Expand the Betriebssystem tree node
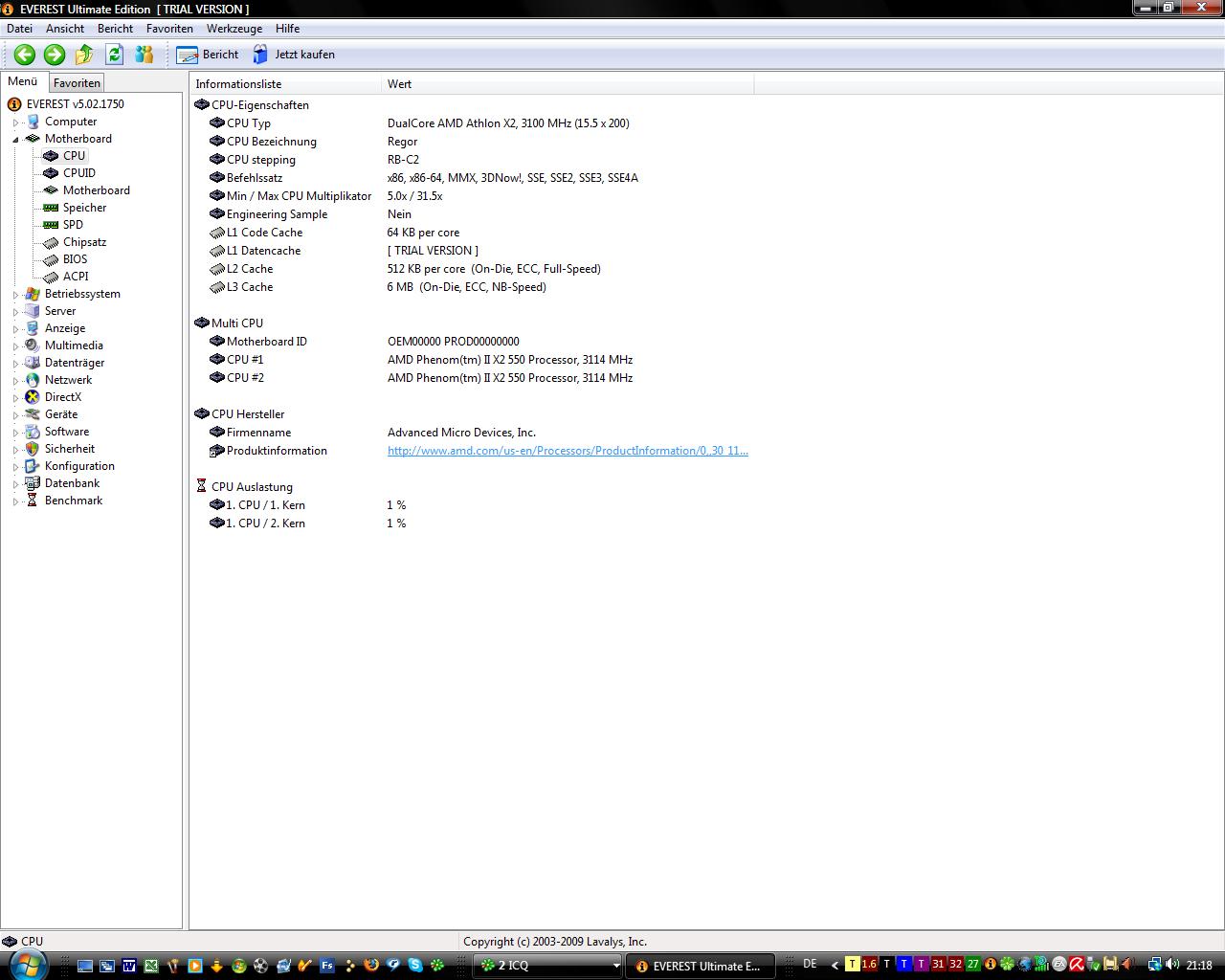 click(16, 295)
